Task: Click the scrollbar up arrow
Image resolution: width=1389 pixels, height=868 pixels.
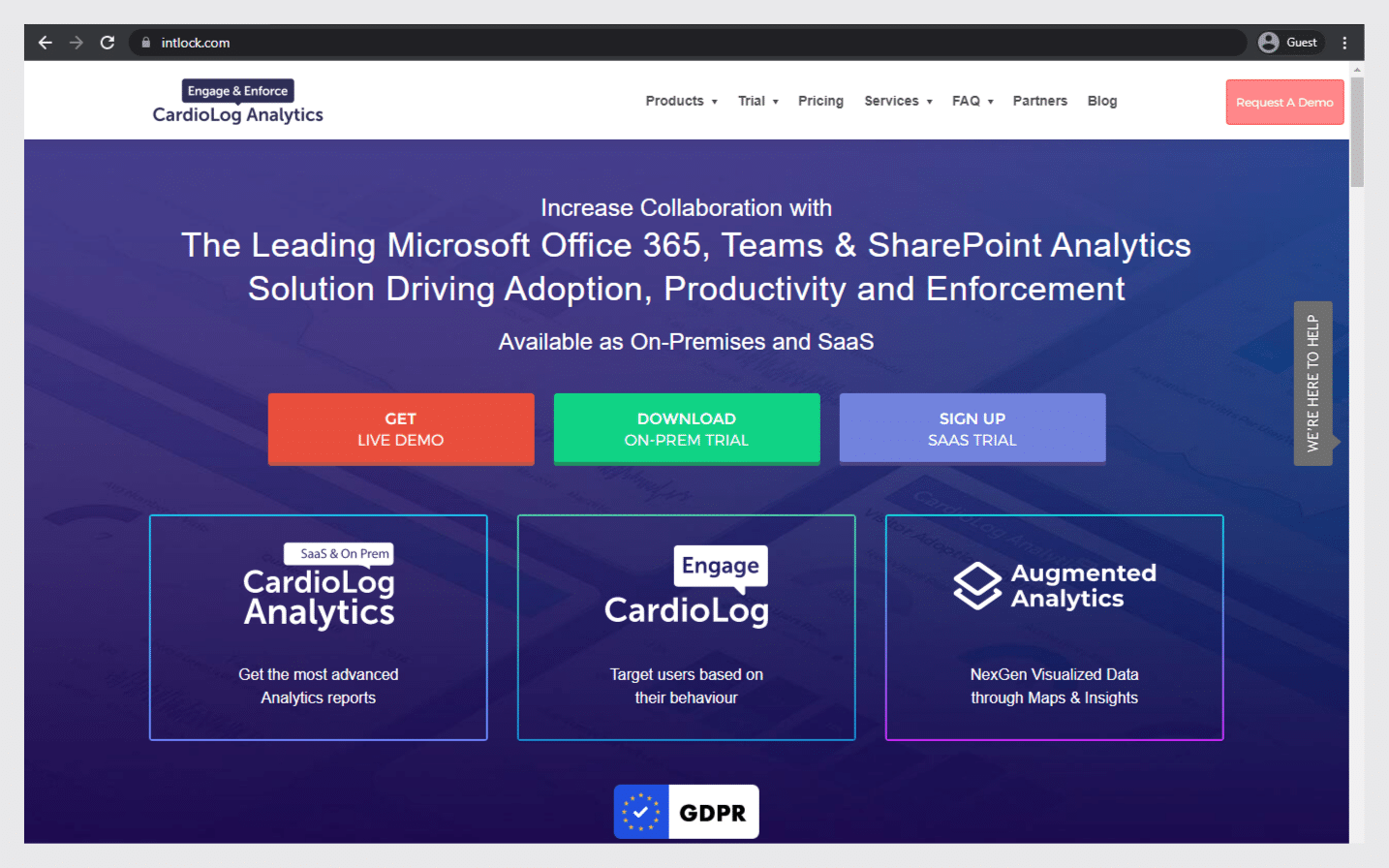Action: point(1357,69)
